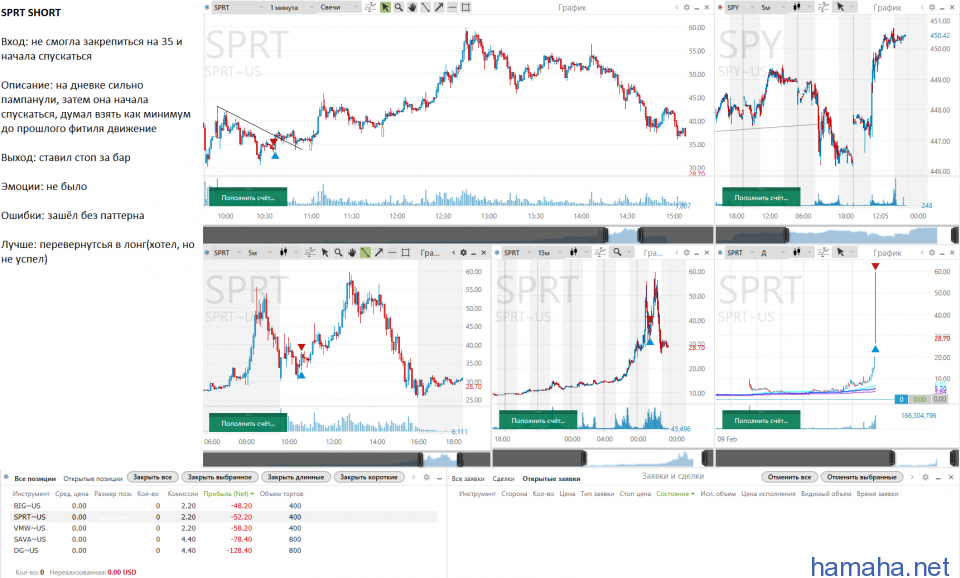
Task: Toggle link indicator dot of 1-minute SPRT chart
Action: [207, 7]
